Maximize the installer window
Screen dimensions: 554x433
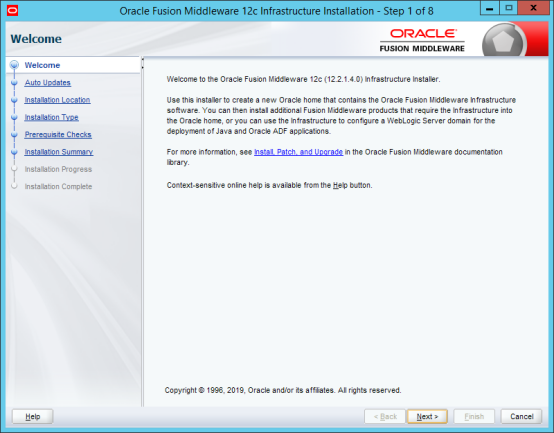509,8
